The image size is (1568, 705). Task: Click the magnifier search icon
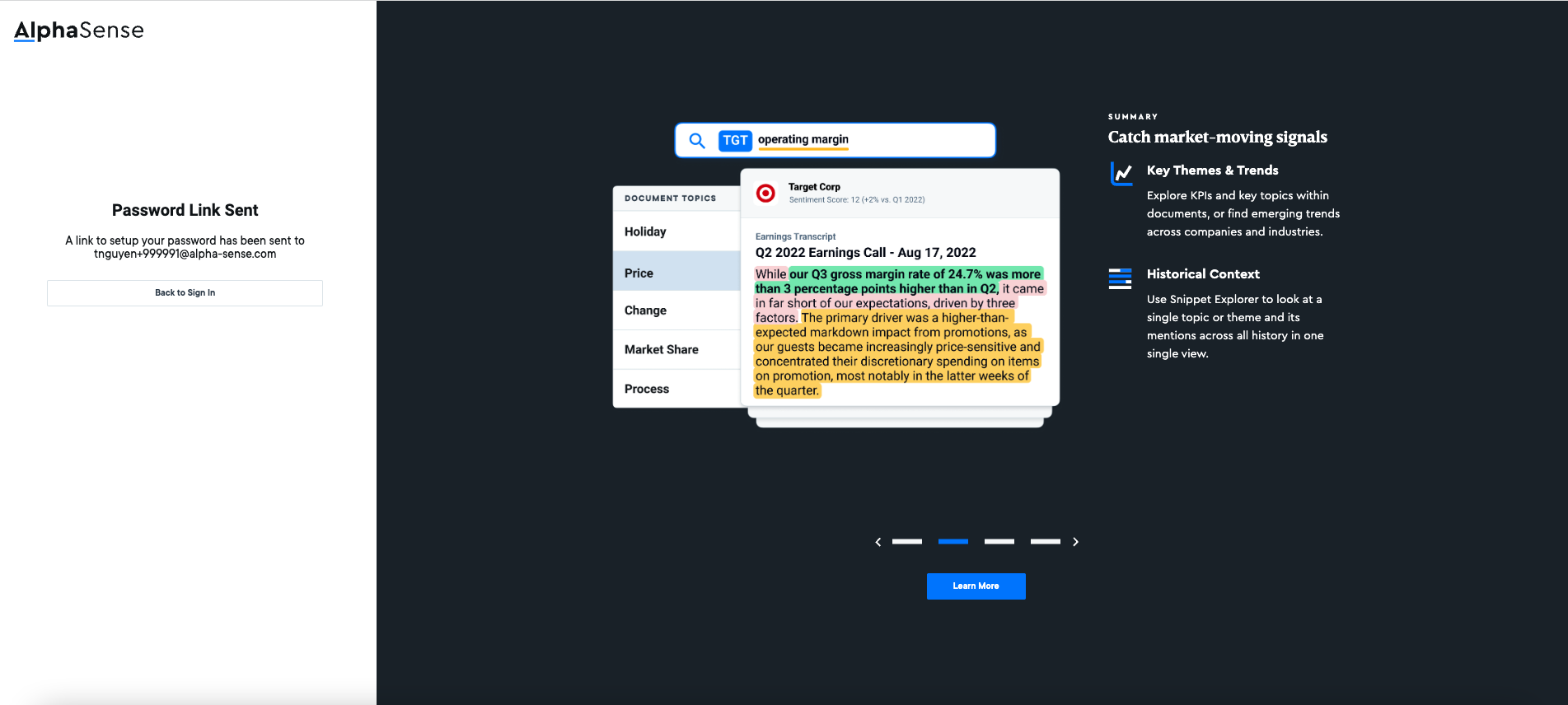coord(697,141)
